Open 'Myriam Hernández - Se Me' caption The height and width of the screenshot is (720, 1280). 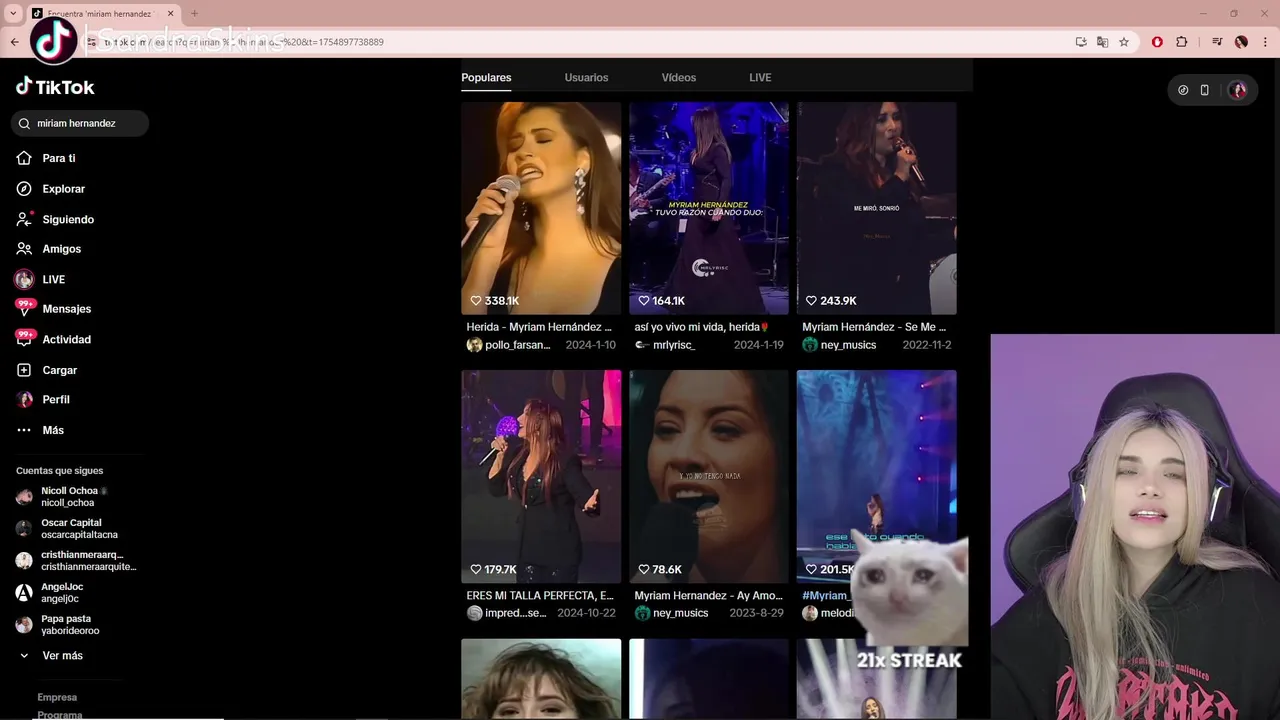click(874, 327)
